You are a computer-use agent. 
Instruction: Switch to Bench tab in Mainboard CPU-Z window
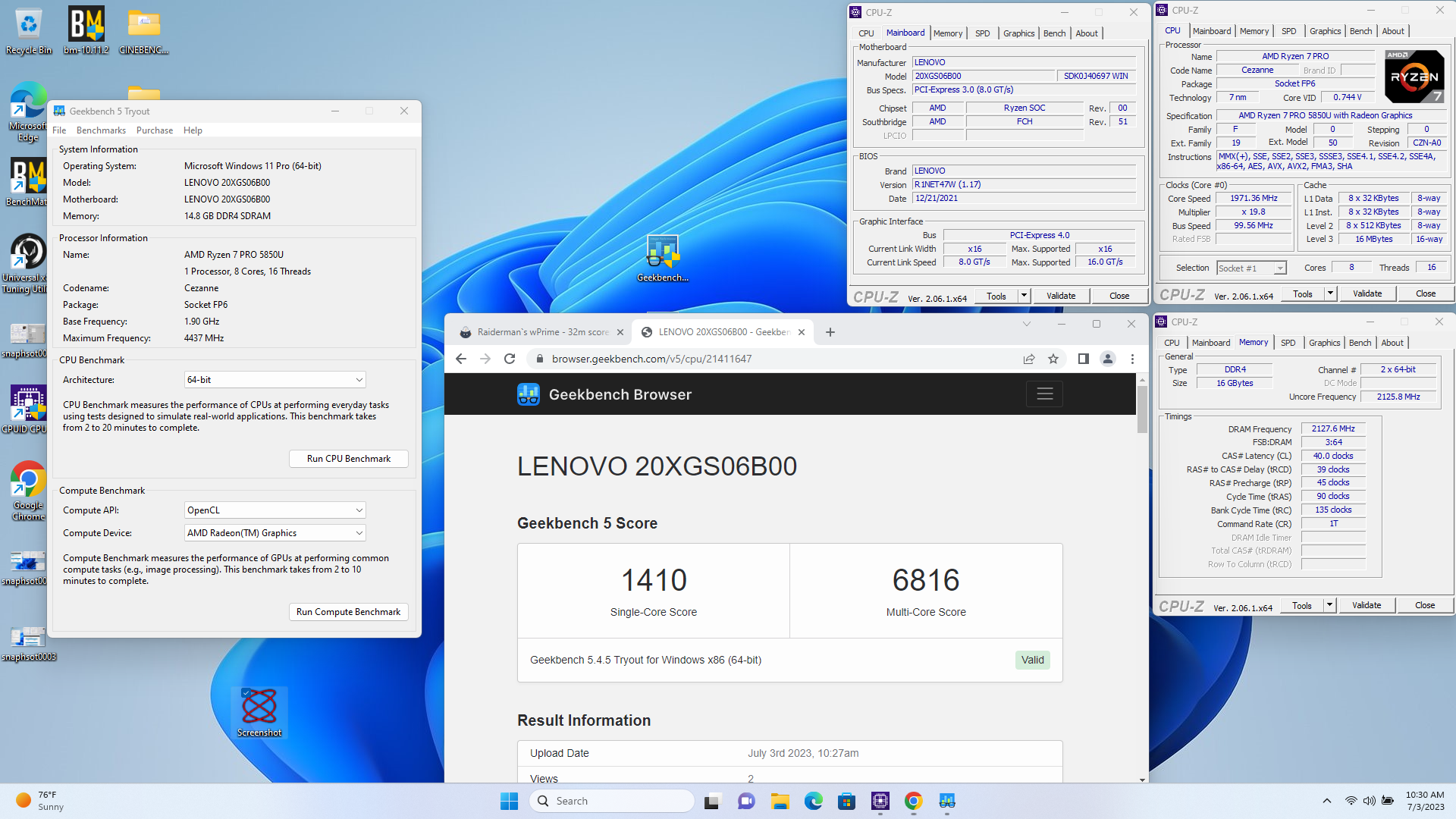(x=1054, y=33)
